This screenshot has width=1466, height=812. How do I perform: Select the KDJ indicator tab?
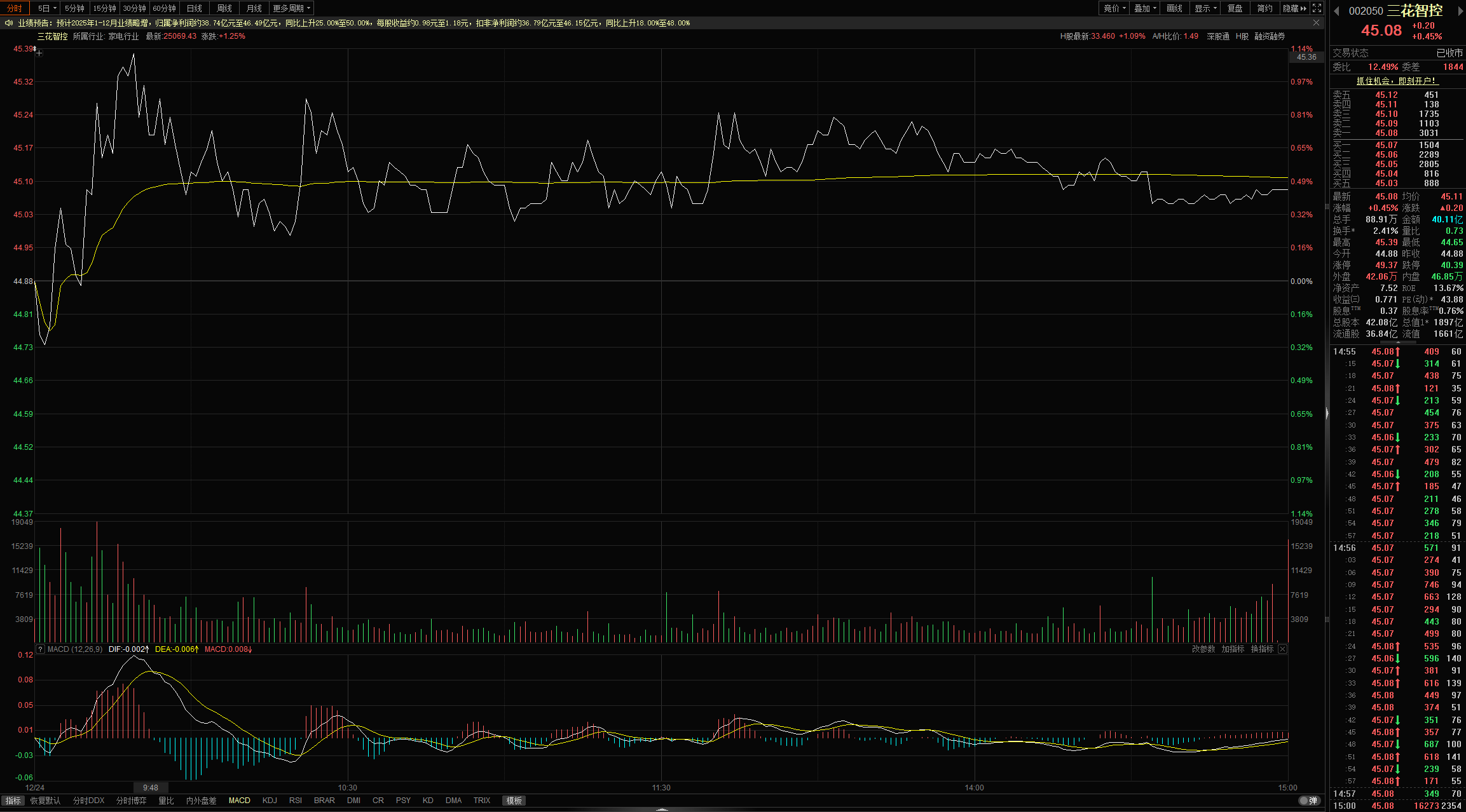pos(270,801)
